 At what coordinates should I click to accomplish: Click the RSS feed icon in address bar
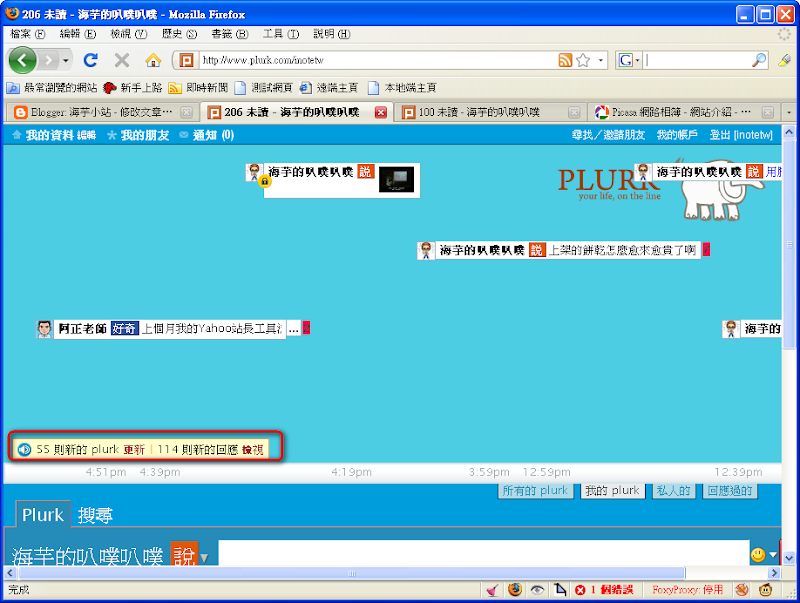coord(565,60)
